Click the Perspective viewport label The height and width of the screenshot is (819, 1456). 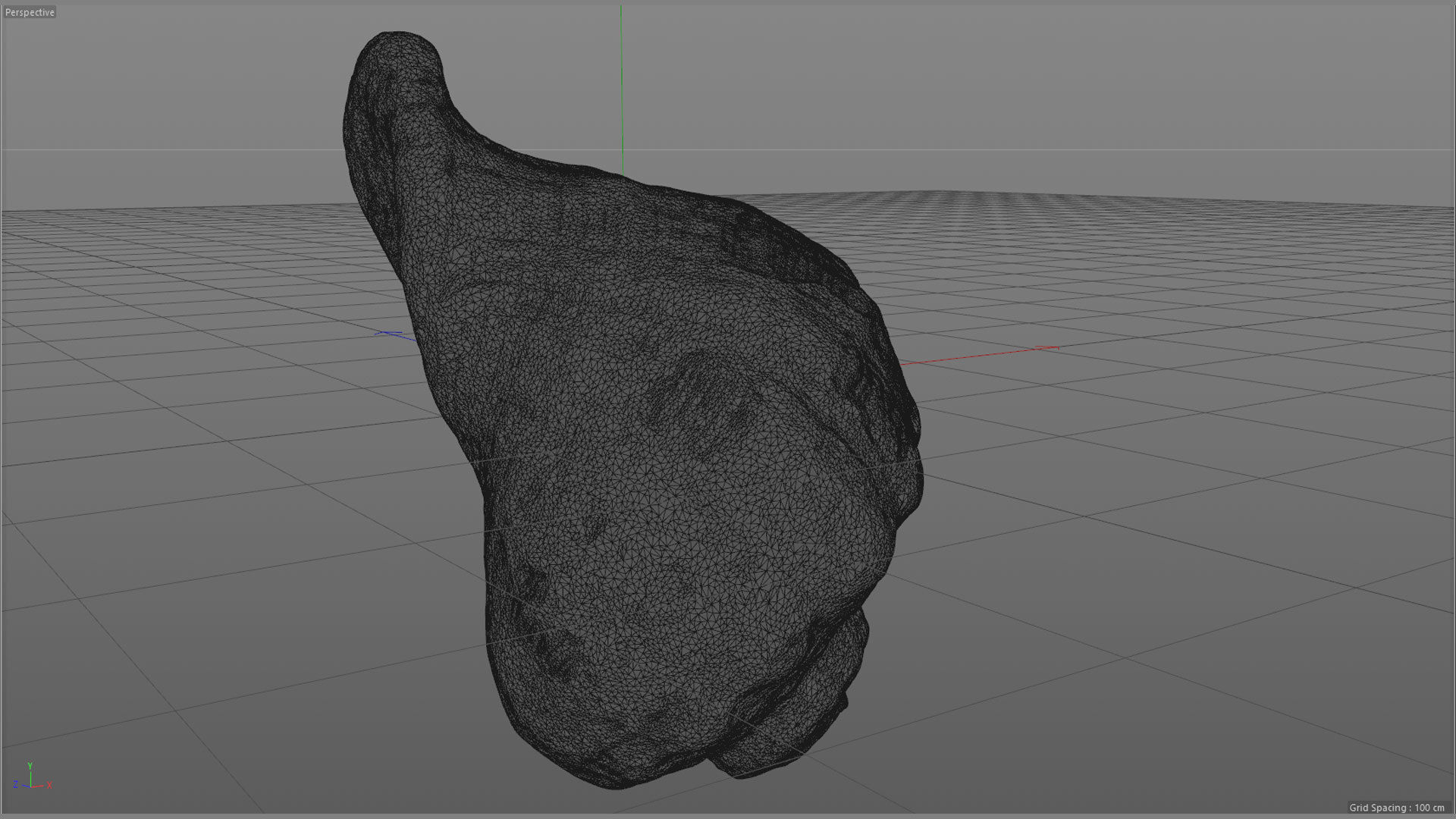[30, 12]
